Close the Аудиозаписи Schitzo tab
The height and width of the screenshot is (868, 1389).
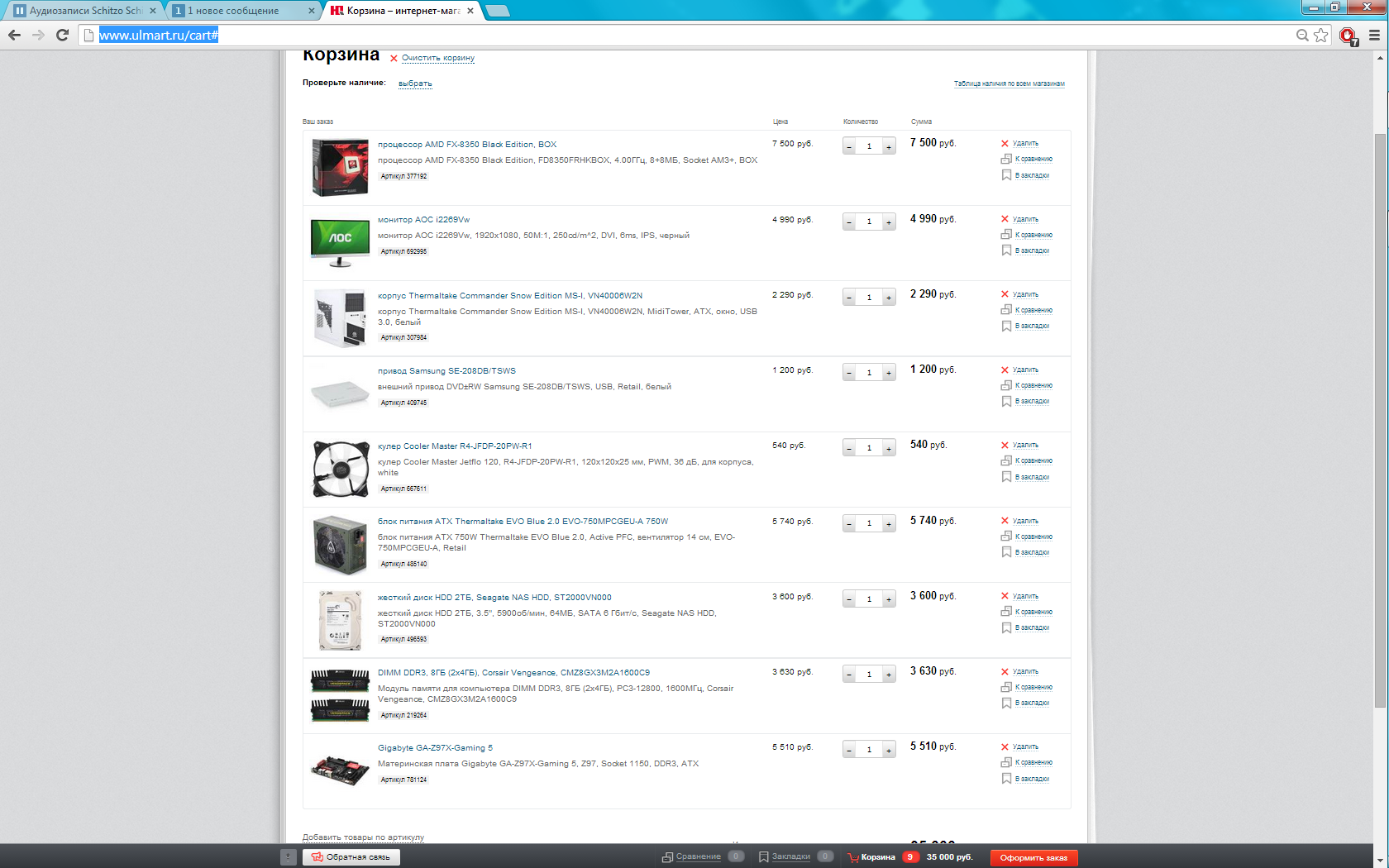(153, 11)
